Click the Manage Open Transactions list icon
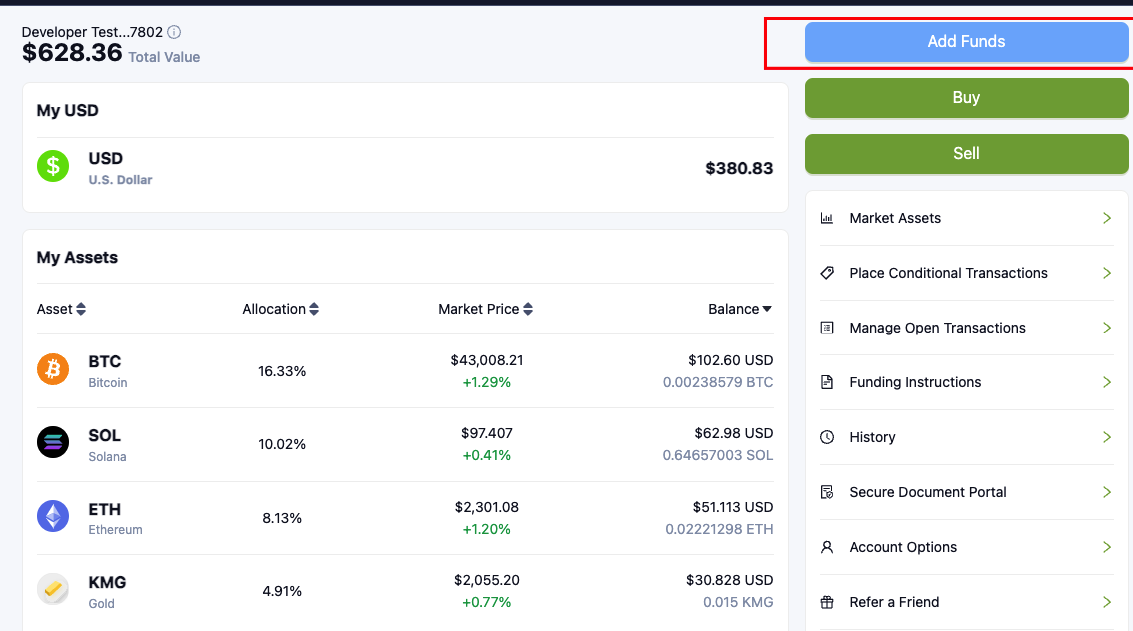 (x=826, y=328)
